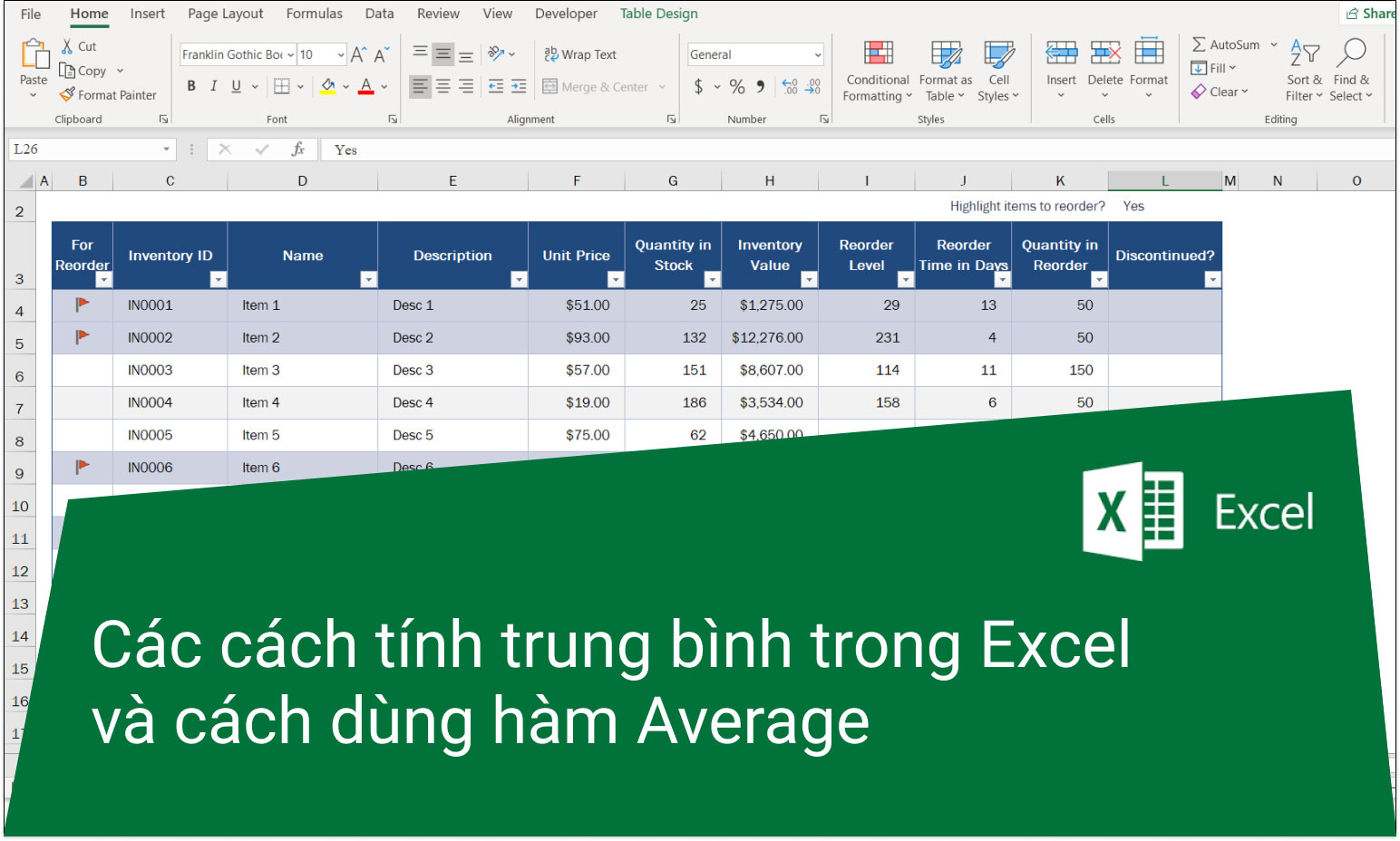Increase font size with larger A icon

359,54
